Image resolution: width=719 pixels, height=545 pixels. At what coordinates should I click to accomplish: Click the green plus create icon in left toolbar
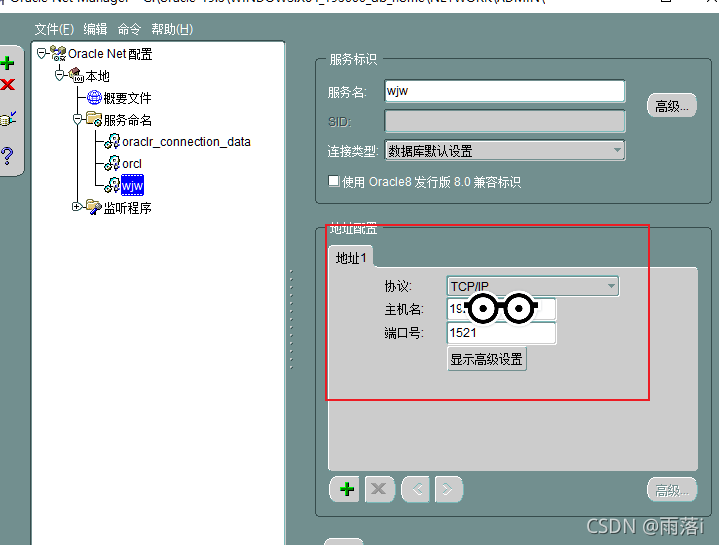coord(7,63)
